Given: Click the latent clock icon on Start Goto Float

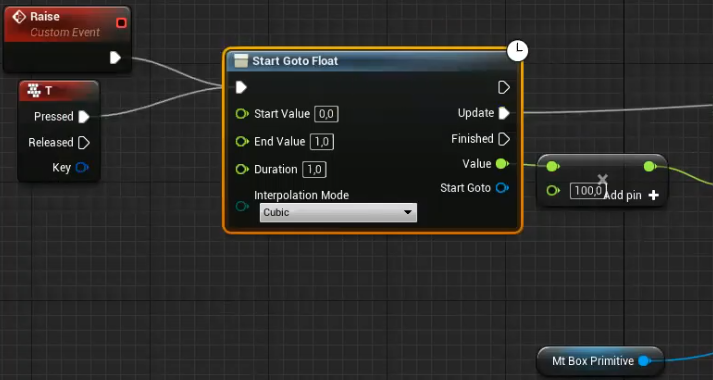Looking at the screenshot, I should 517,50.
